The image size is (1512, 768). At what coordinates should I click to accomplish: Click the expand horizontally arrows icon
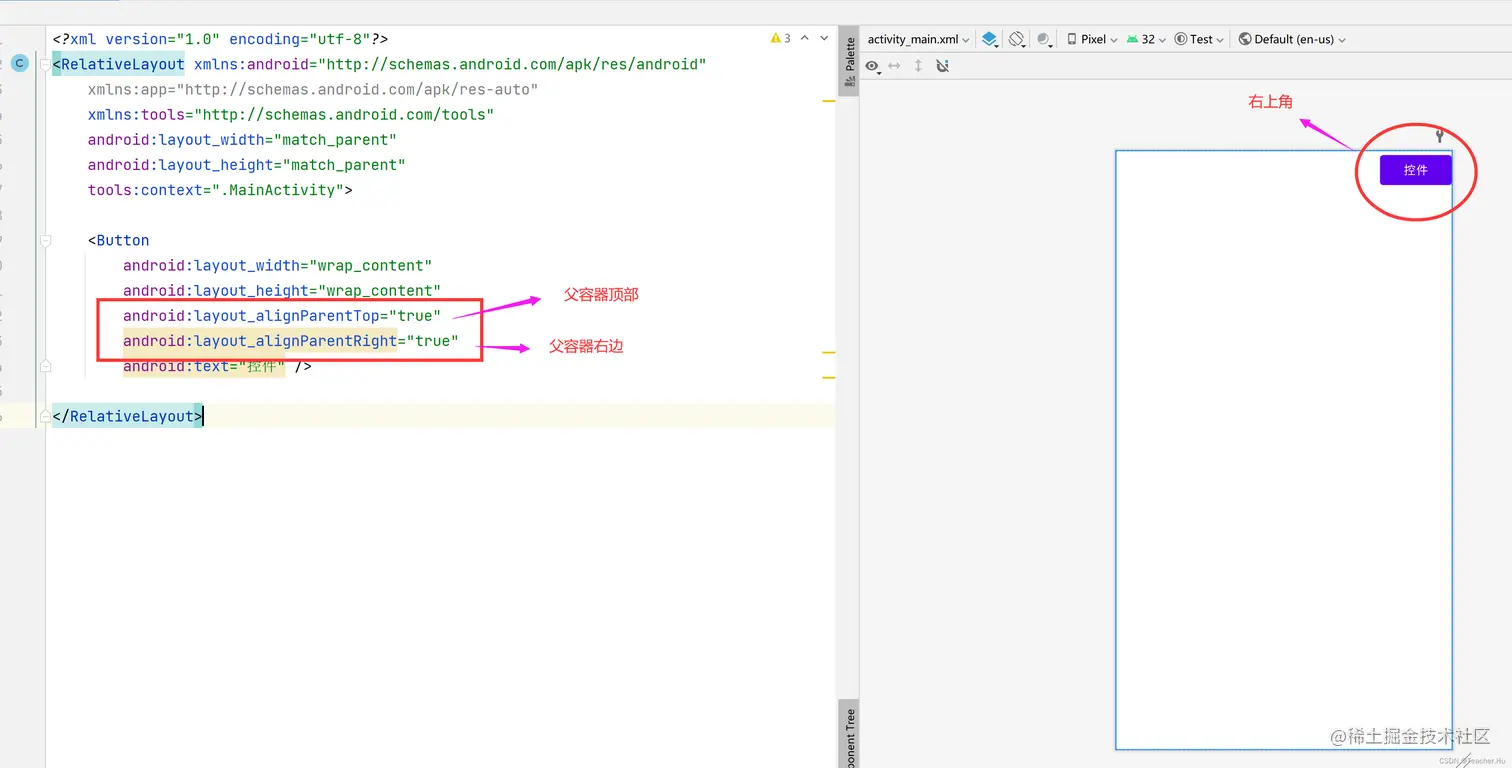894,66
